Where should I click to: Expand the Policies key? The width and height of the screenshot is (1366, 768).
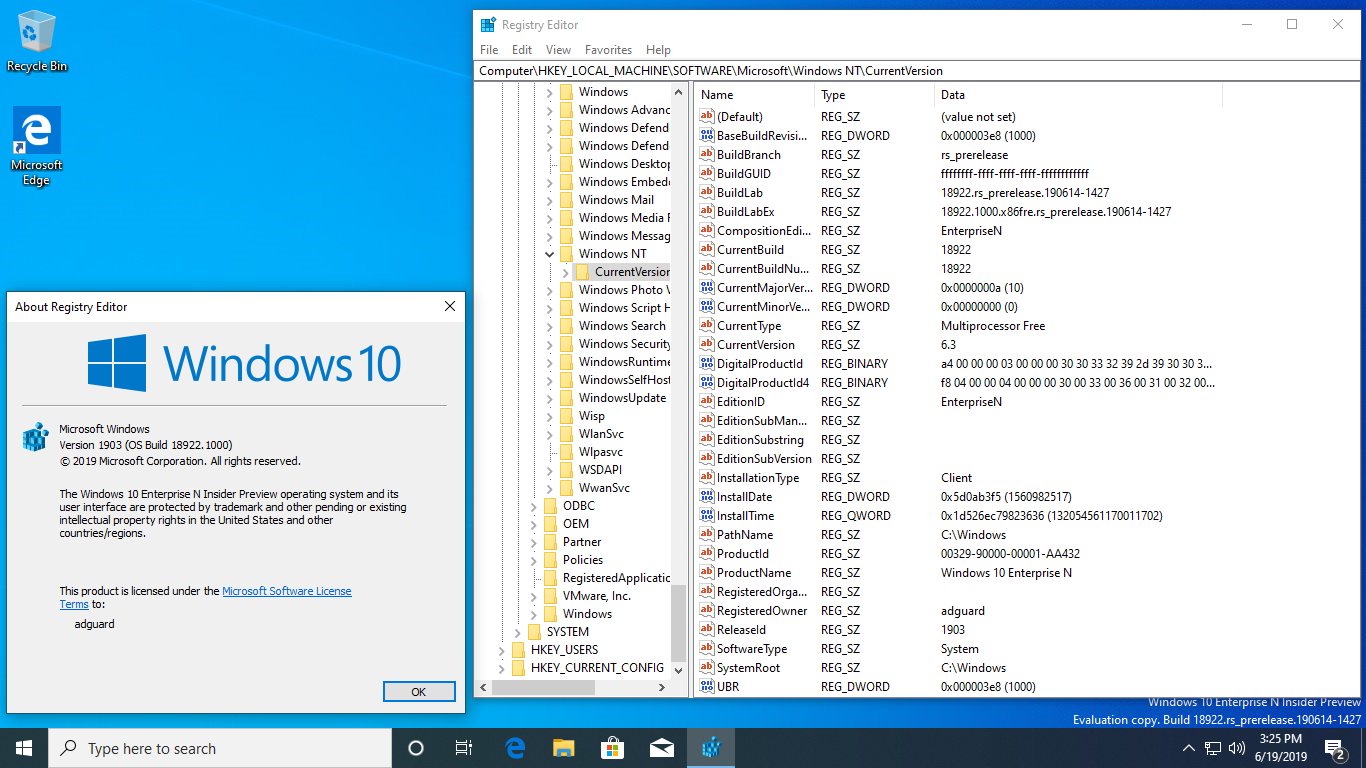click(533, 560)
